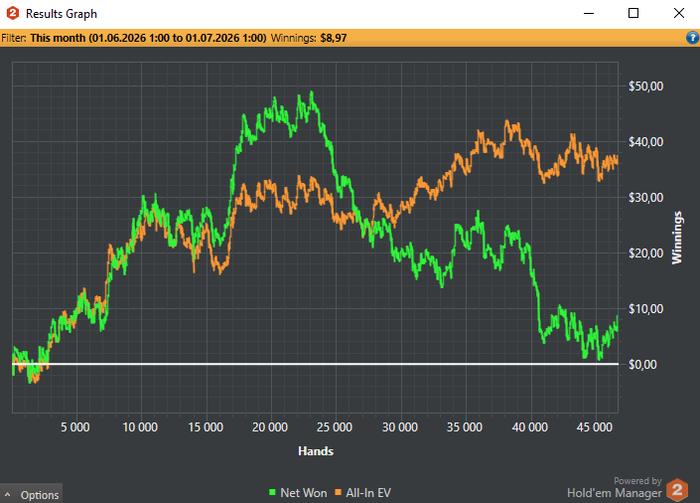This screenshot has width=700, height=503.
Task: Close the Results Graph window
Action: 679,13
